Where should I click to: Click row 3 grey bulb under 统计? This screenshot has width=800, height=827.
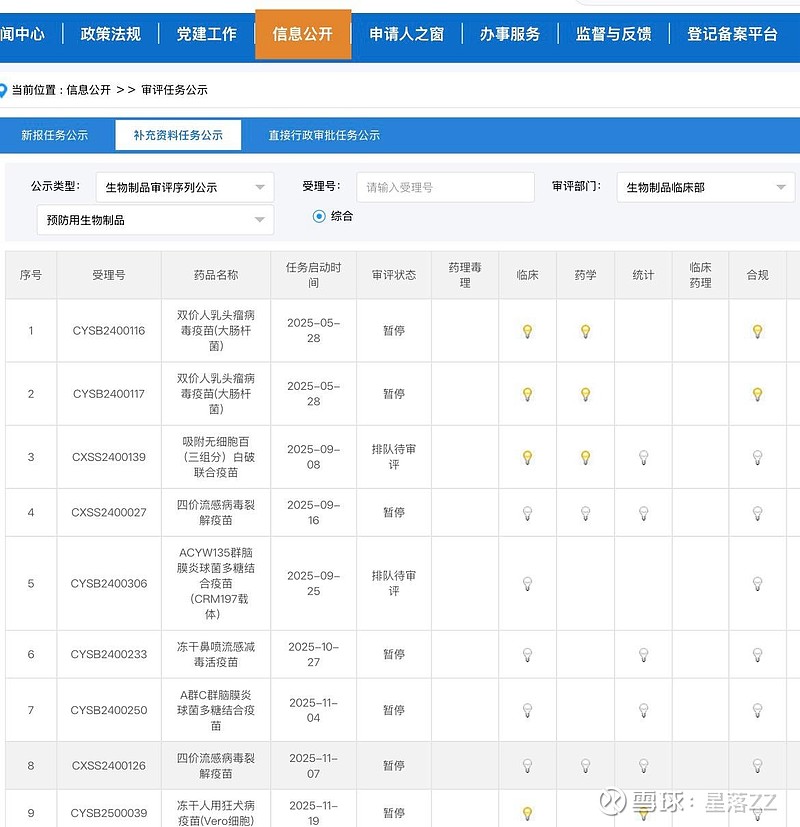[643, 457]
